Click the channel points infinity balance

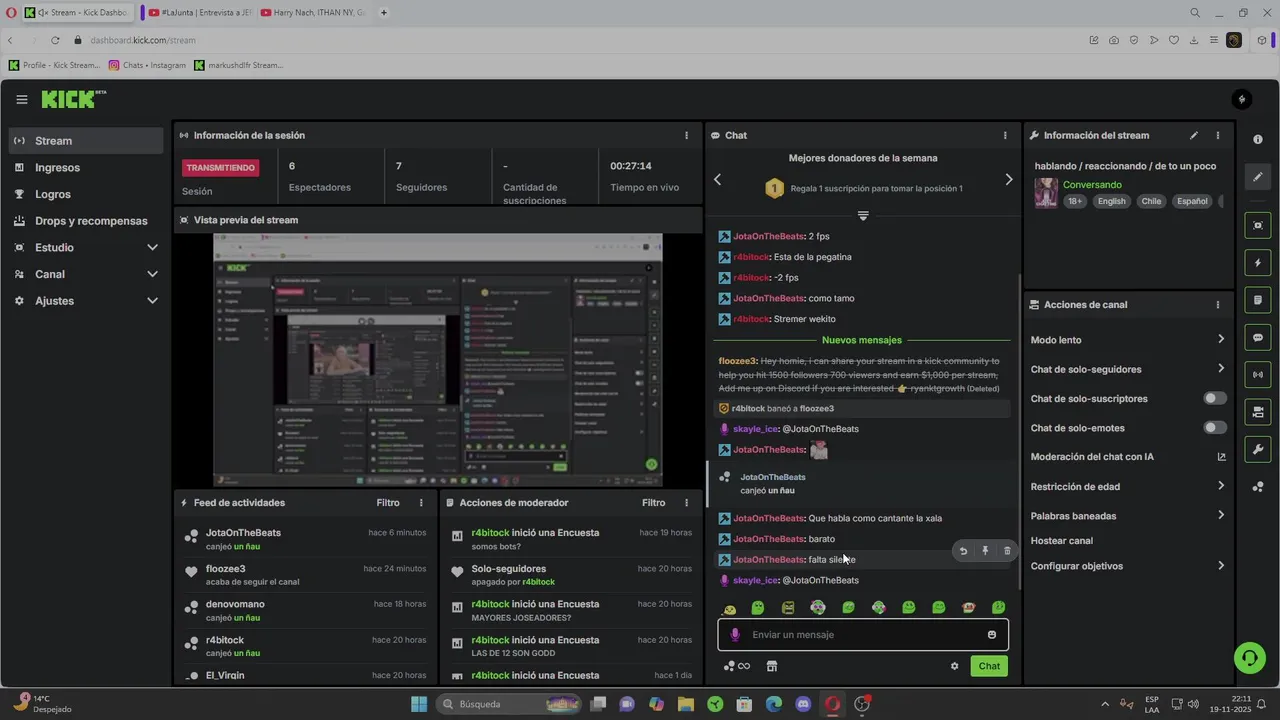737,666
